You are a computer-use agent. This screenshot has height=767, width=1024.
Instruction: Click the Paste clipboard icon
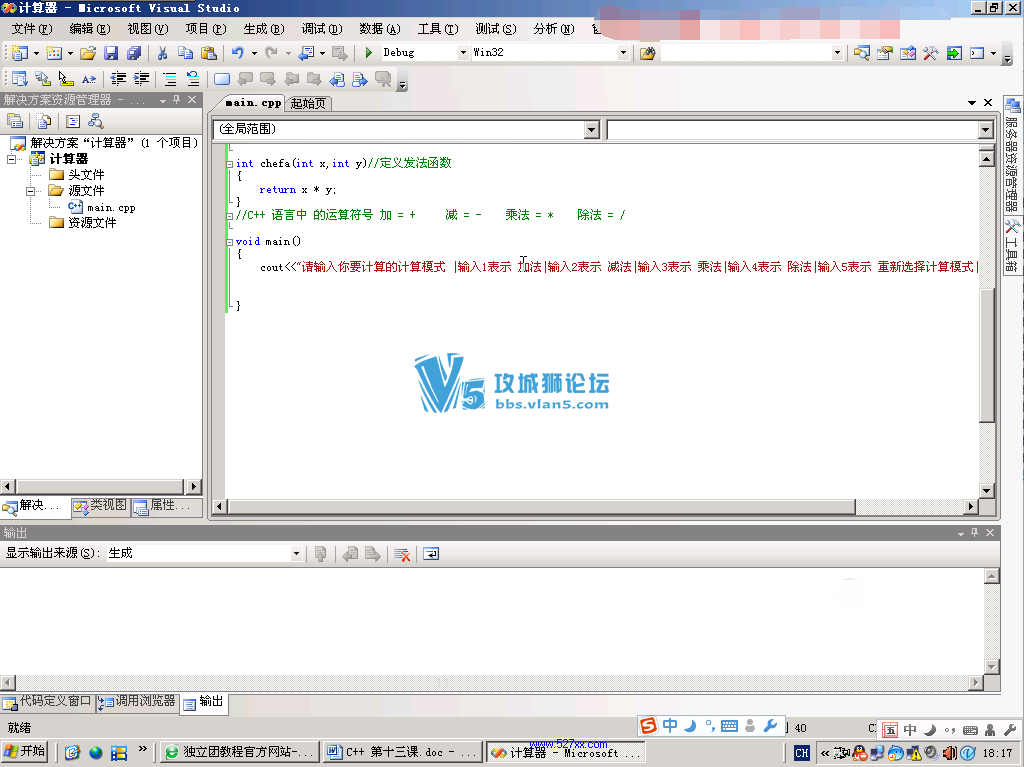coord(208,53)
